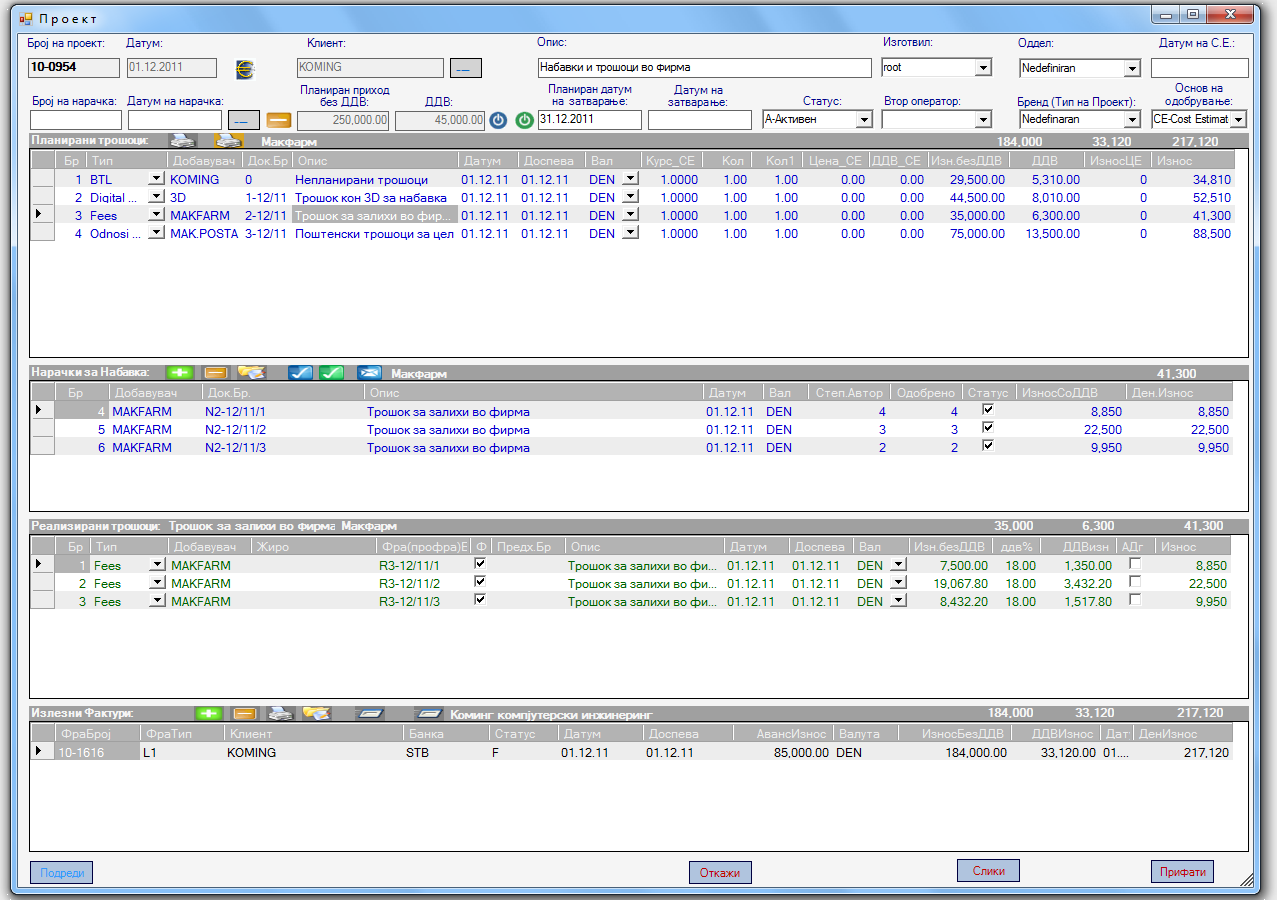Check АДг box in the 9,950 realized cost row

click(1135, 601)
